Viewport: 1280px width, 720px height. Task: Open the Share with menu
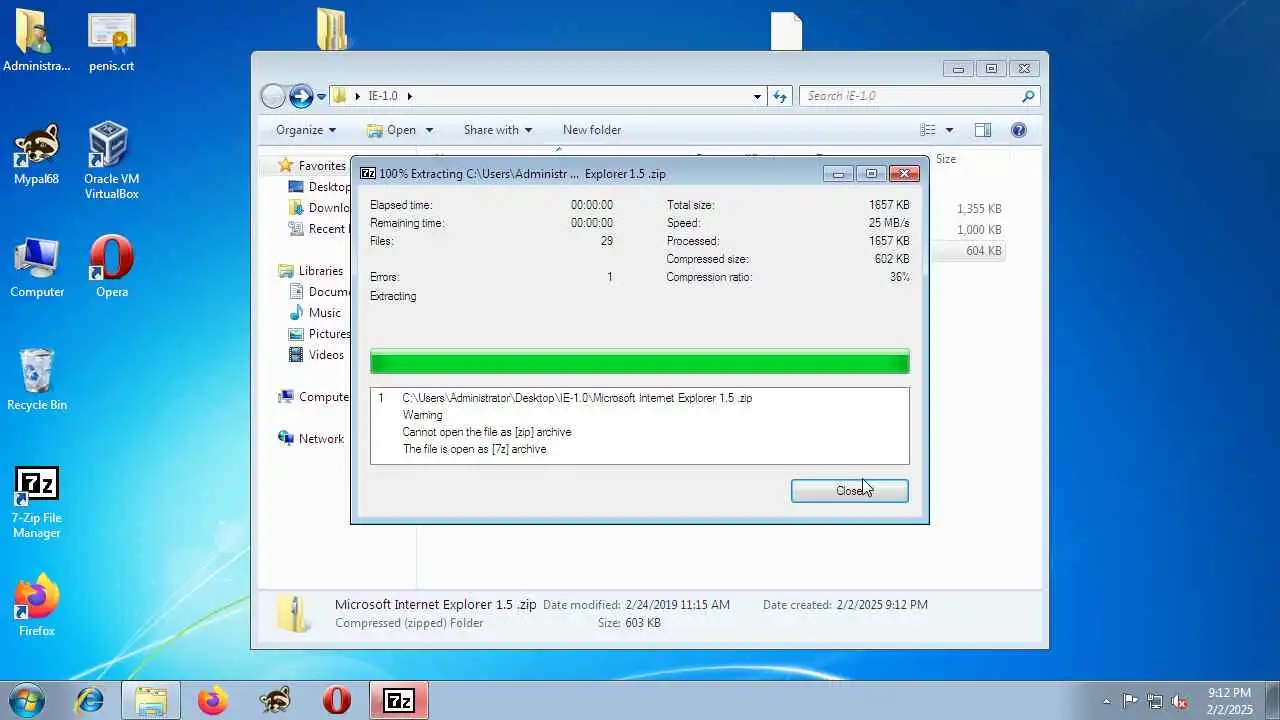tap(497, 130)
